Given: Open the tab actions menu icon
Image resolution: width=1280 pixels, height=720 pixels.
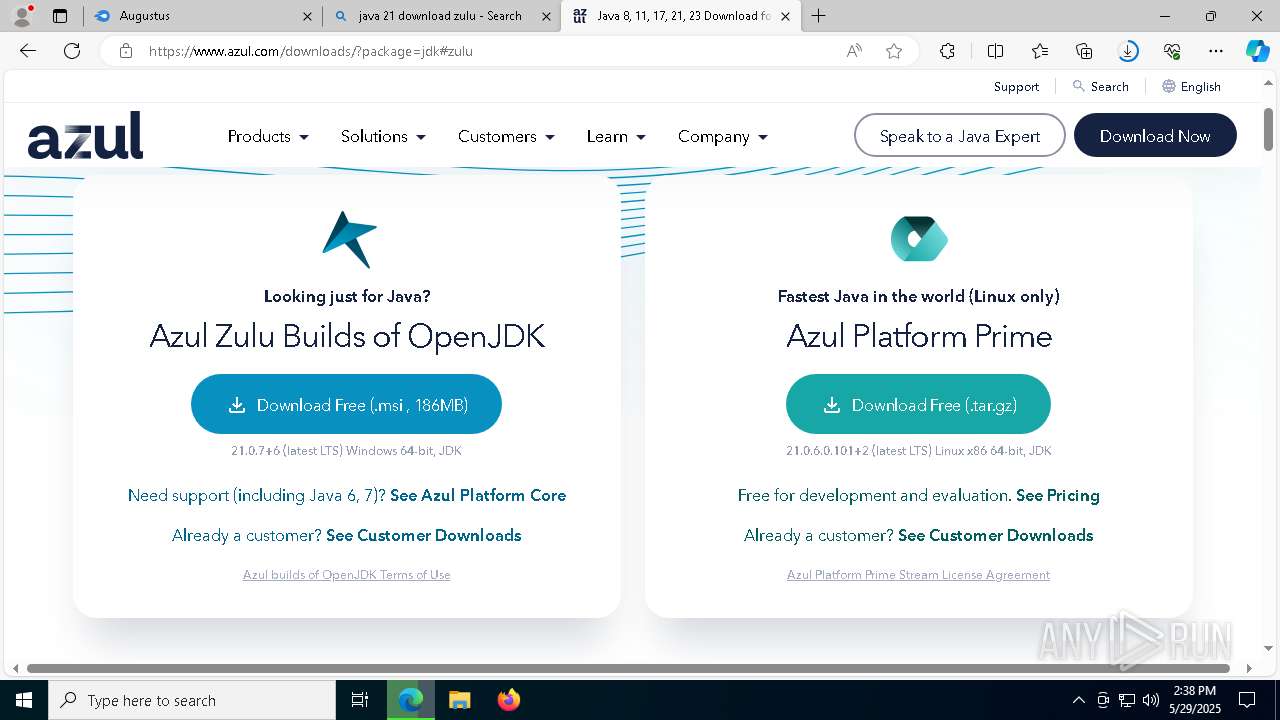Looking at the screenshot, I should coord(60,16).
